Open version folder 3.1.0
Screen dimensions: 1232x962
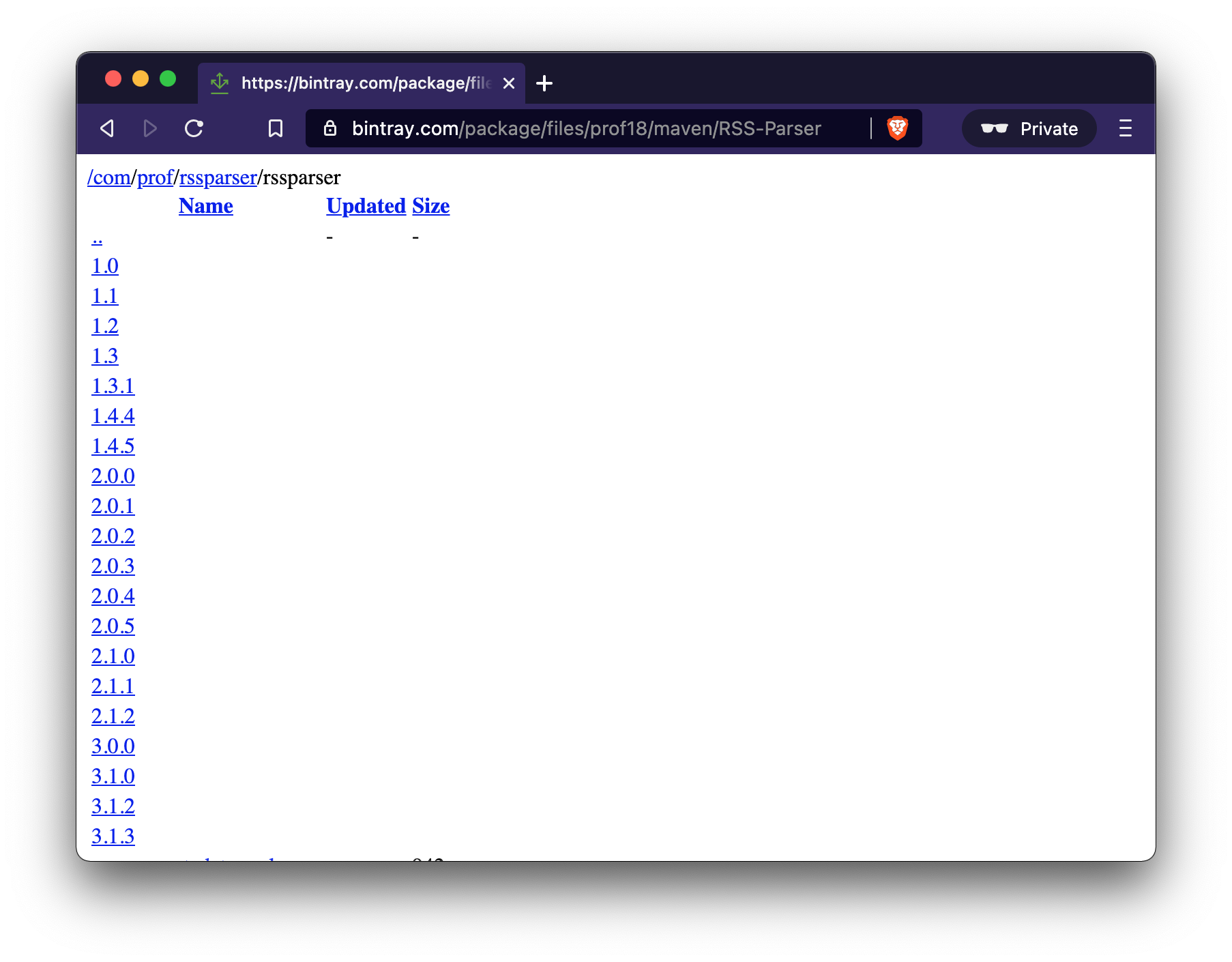point(113,776)
